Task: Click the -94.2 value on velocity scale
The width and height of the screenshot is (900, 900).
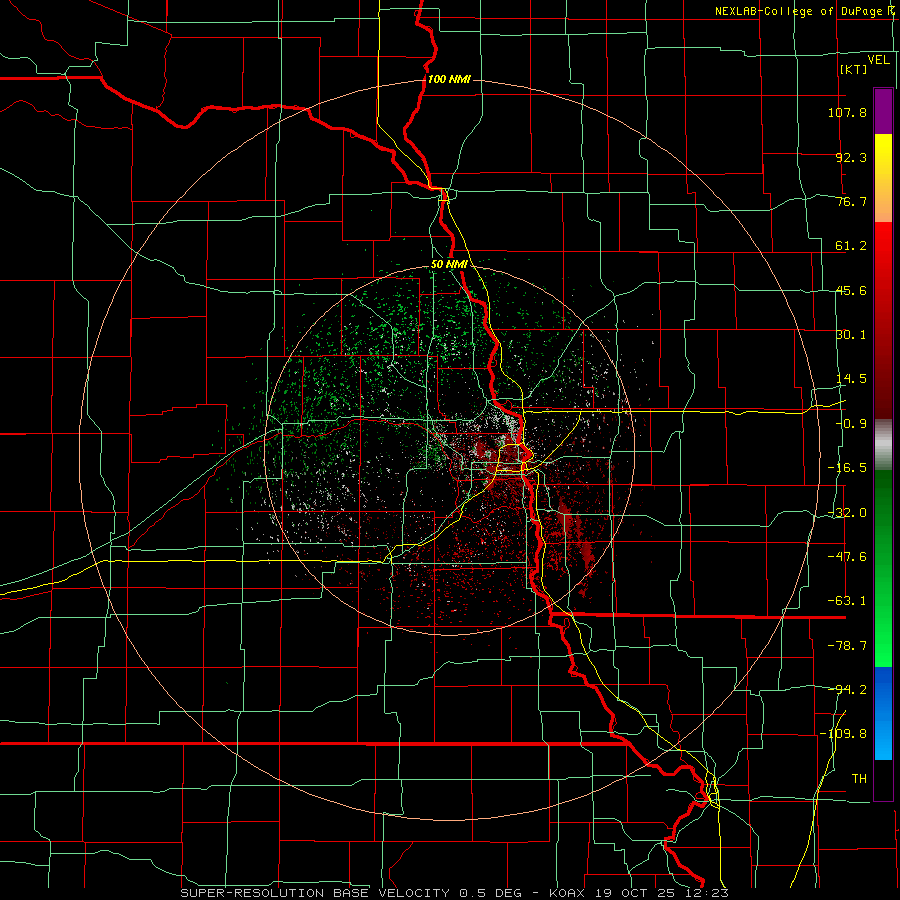Action: [847, 690]
